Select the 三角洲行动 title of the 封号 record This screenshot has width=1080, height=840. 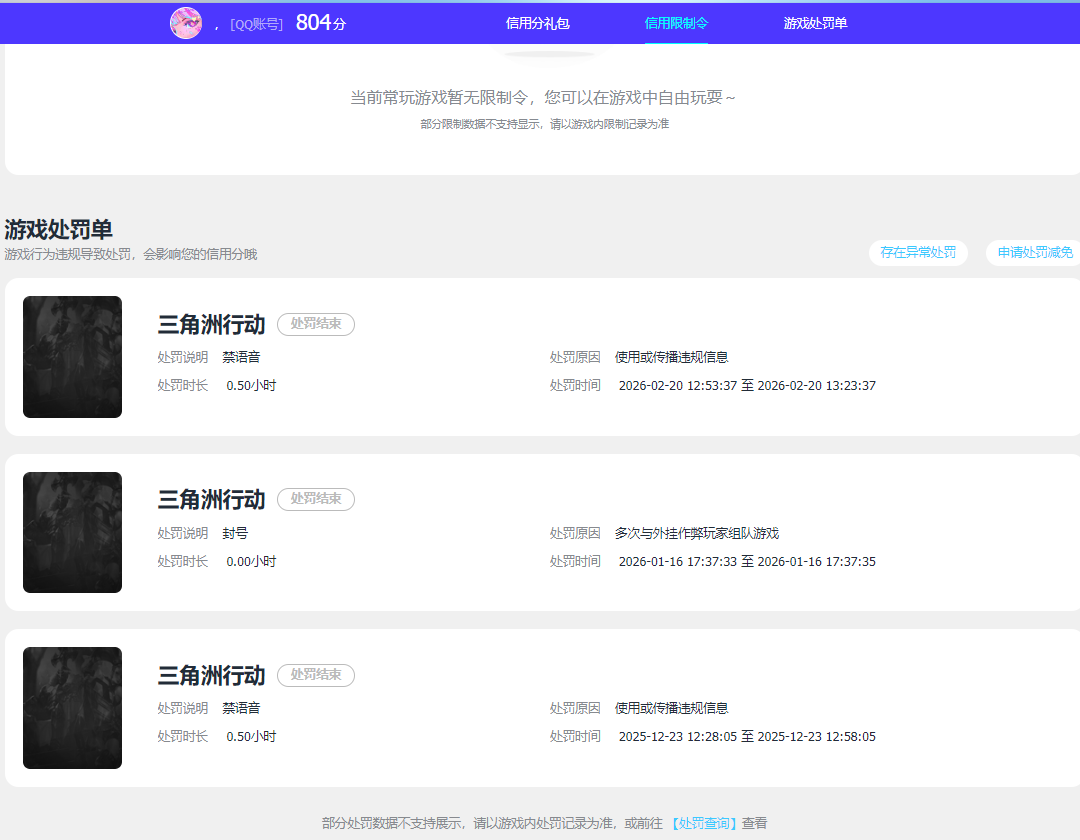click(211, 500)
